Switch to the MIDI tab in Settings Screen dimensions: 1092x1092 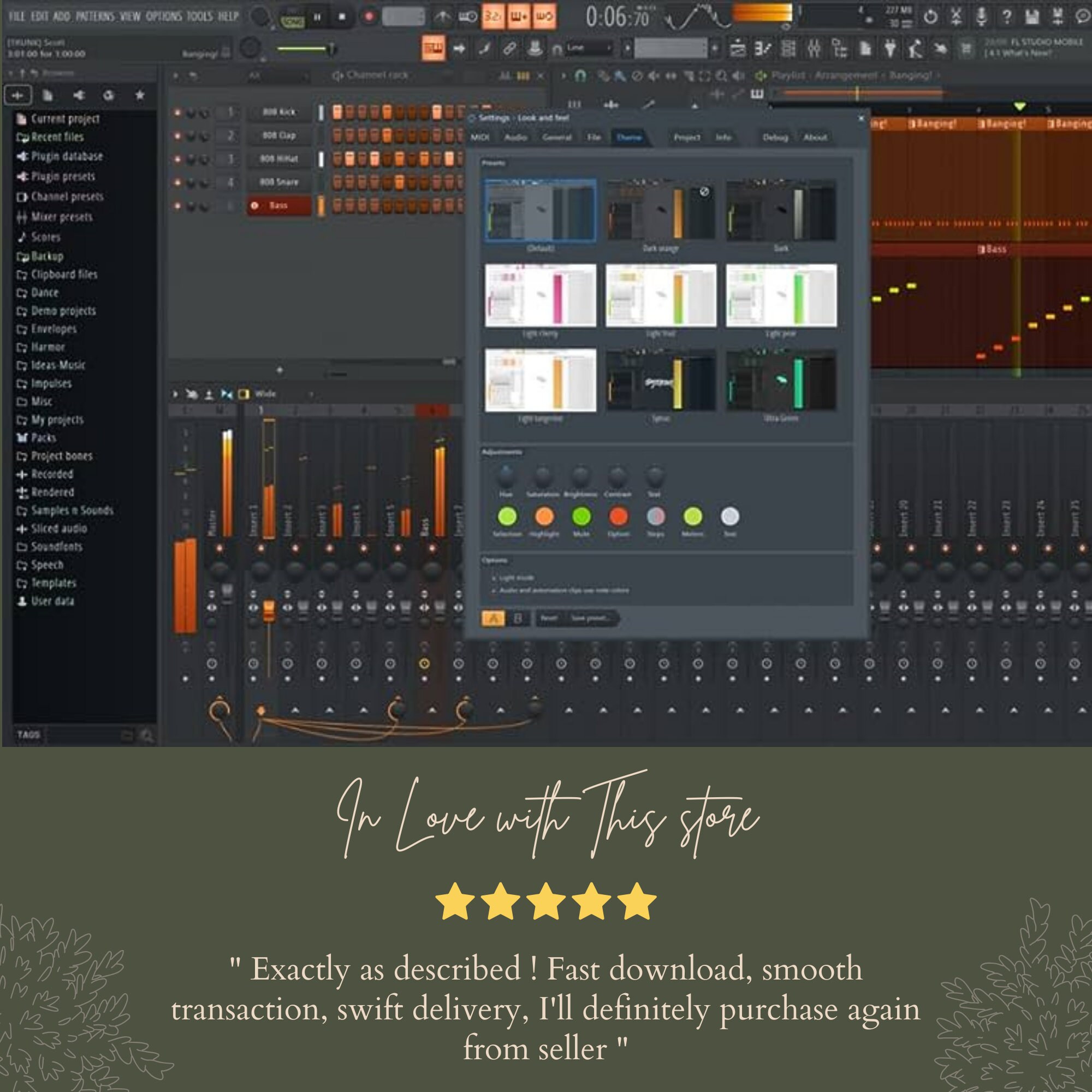482,138
